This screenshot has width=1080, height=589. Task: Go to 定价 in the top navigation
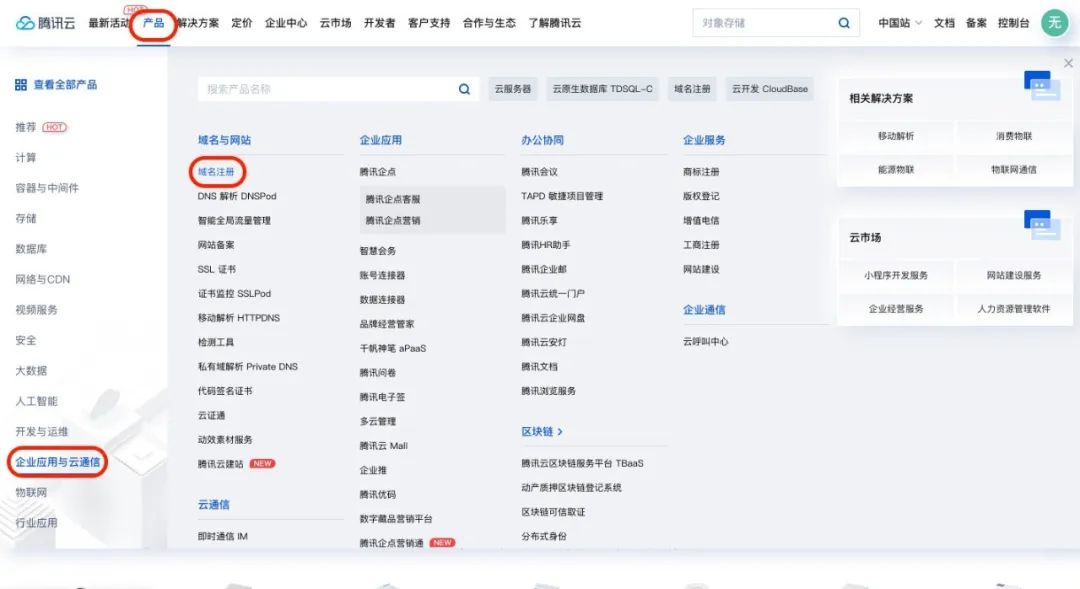click(242, 23)
